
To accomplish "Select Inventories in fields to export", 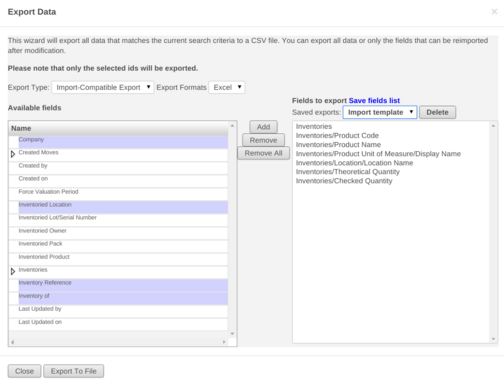I will 314,126.
